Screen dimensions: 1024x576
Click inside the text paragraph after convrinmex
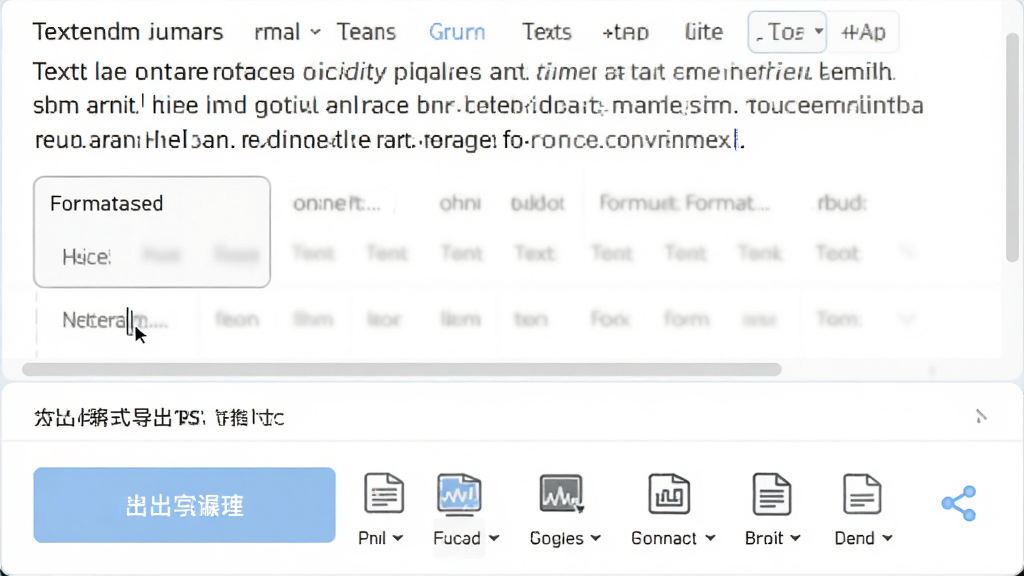(x=737, y=139)
